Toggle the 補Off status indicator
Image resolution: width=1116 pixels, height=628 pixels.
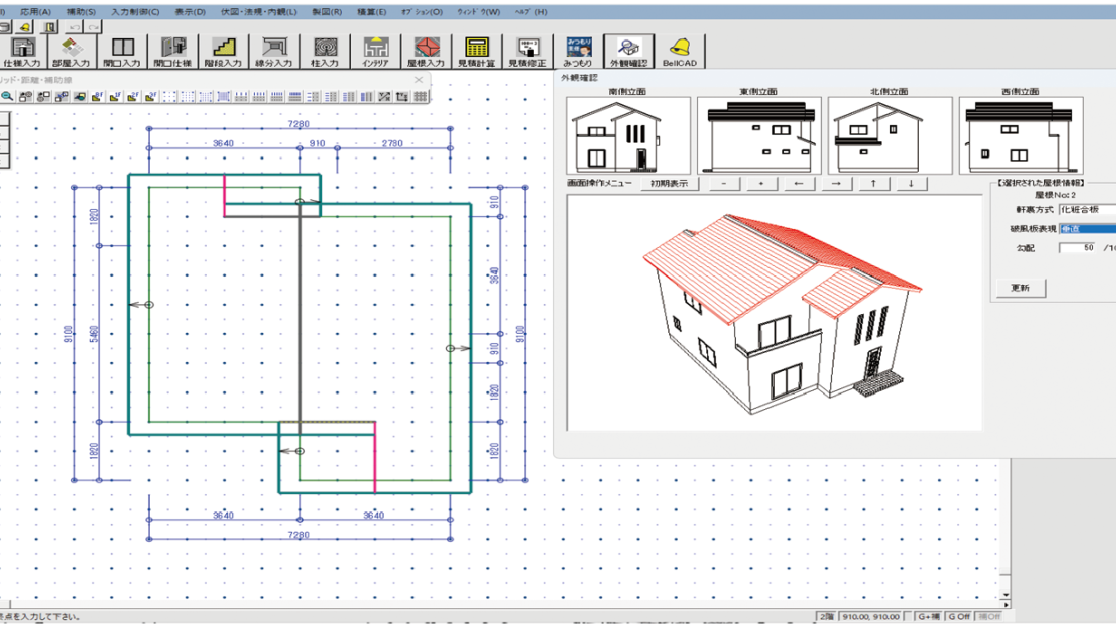[x=988, y=617]
